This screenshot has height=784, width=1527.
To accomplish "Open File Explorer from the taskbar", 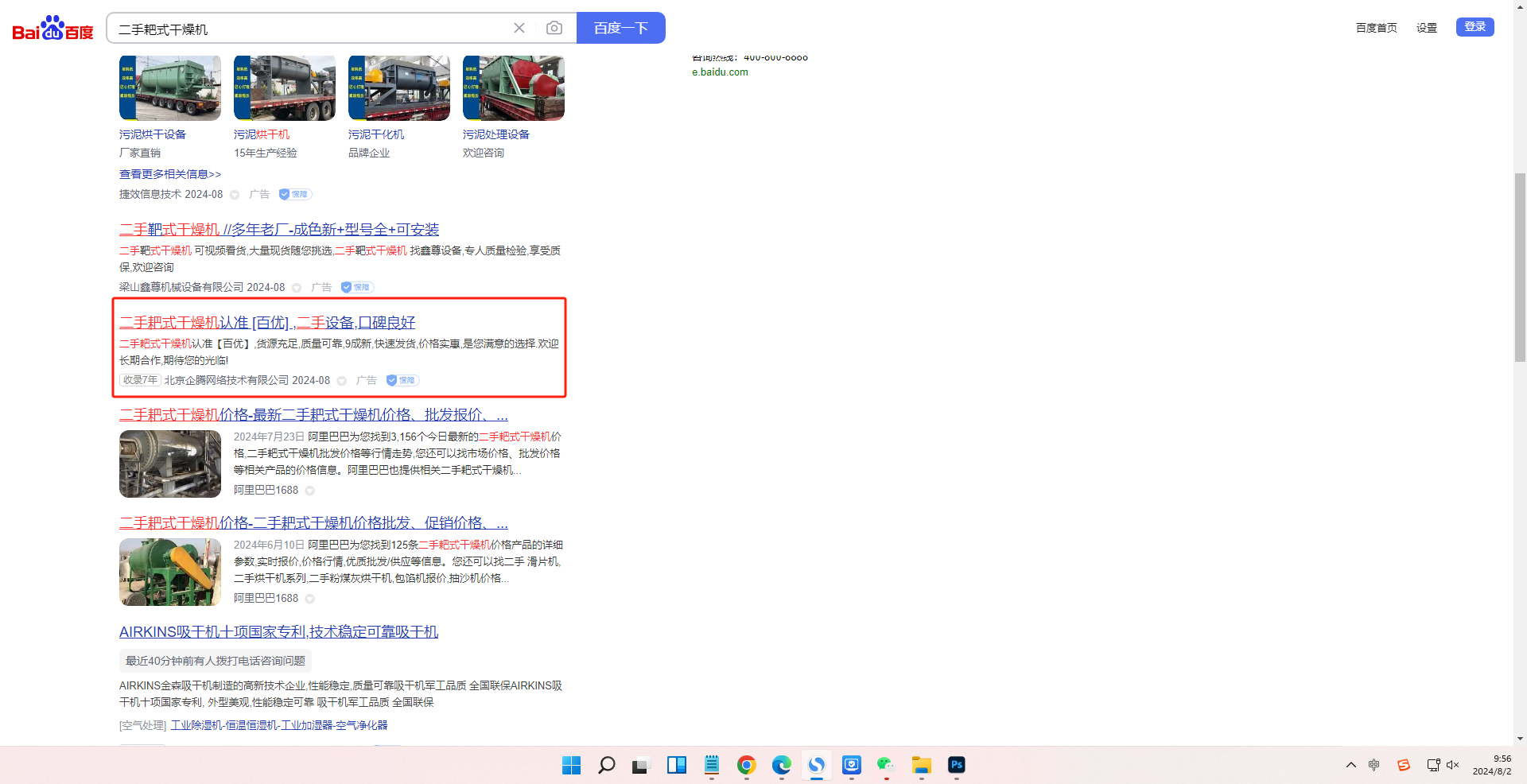I will [921, 765].
